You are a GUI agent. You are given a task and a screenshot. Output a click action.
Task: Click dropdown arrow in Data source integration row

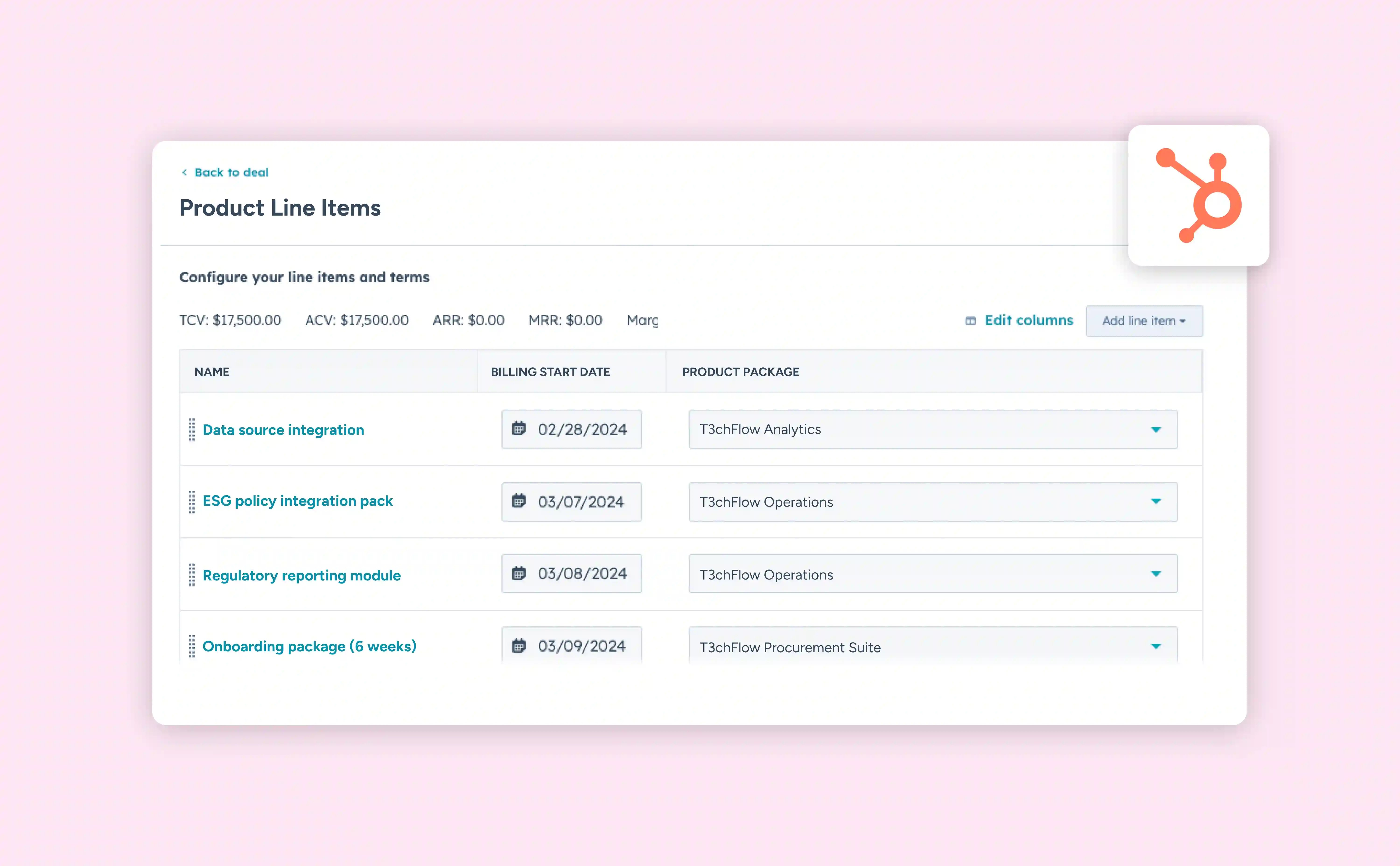(1156, 430)
